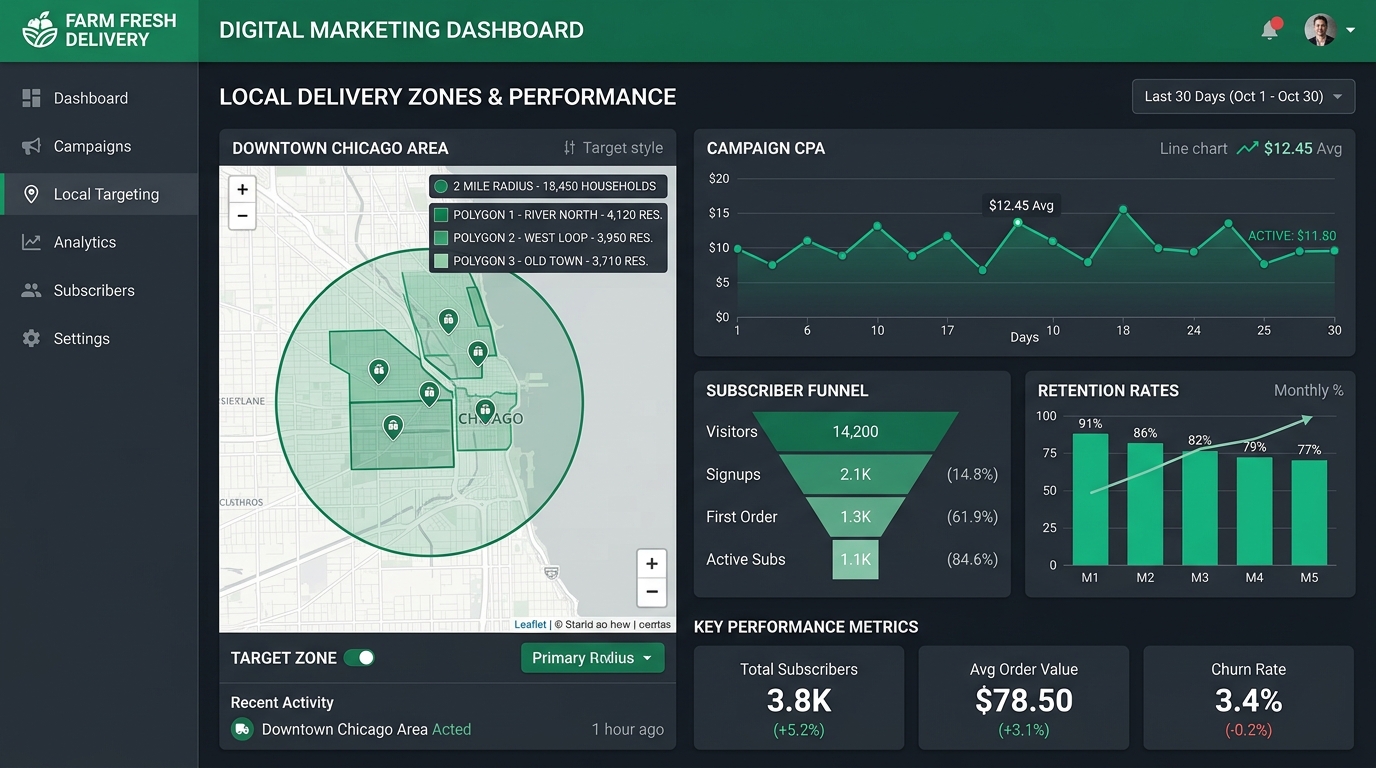Click the Visitors 14,200 funnel segment

coord(855,431)
